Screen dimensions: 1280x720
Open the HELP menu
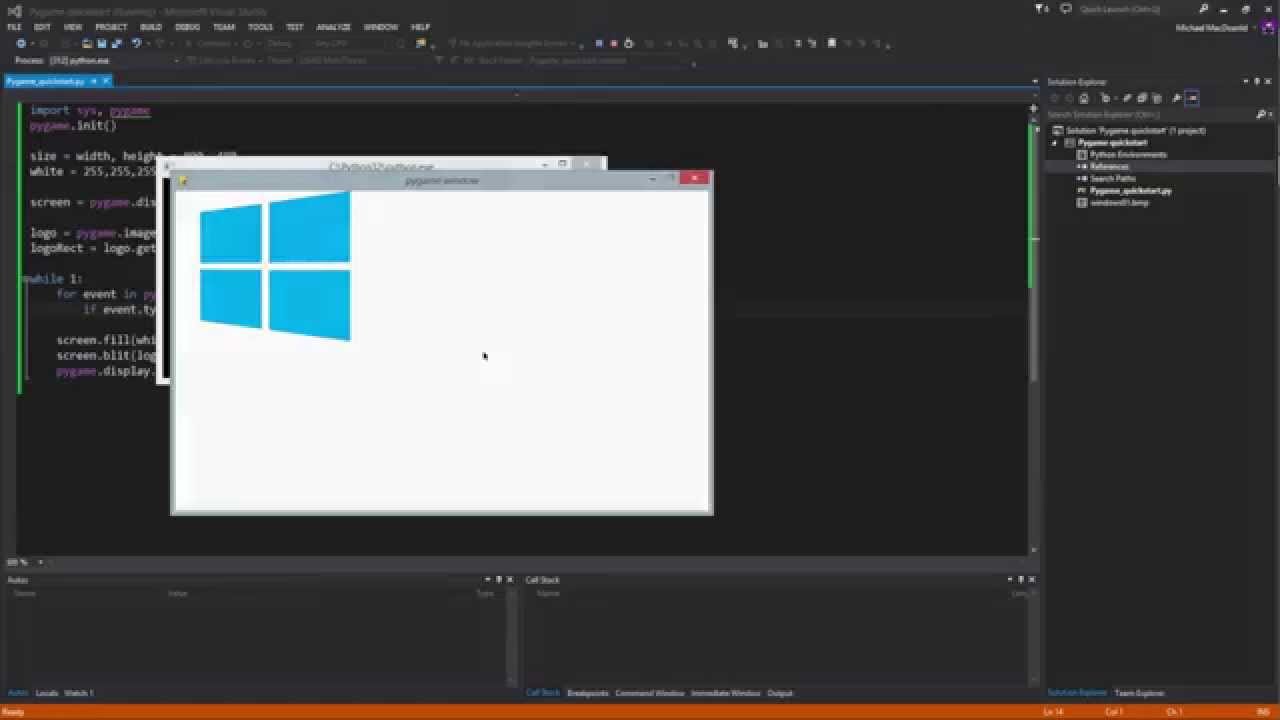[x=421, y=27]
